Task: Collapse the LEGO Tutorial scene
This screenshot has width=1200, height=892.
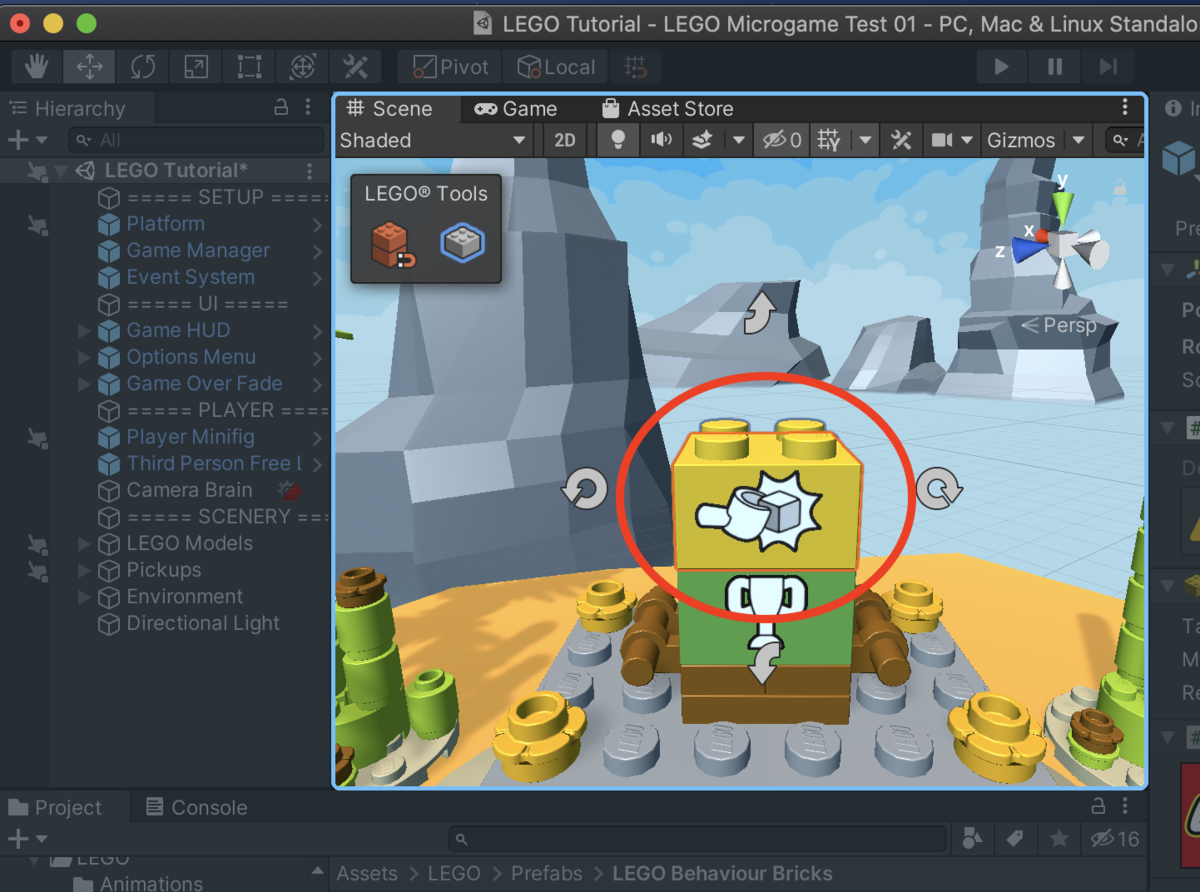Action: [x=62, y=171]
